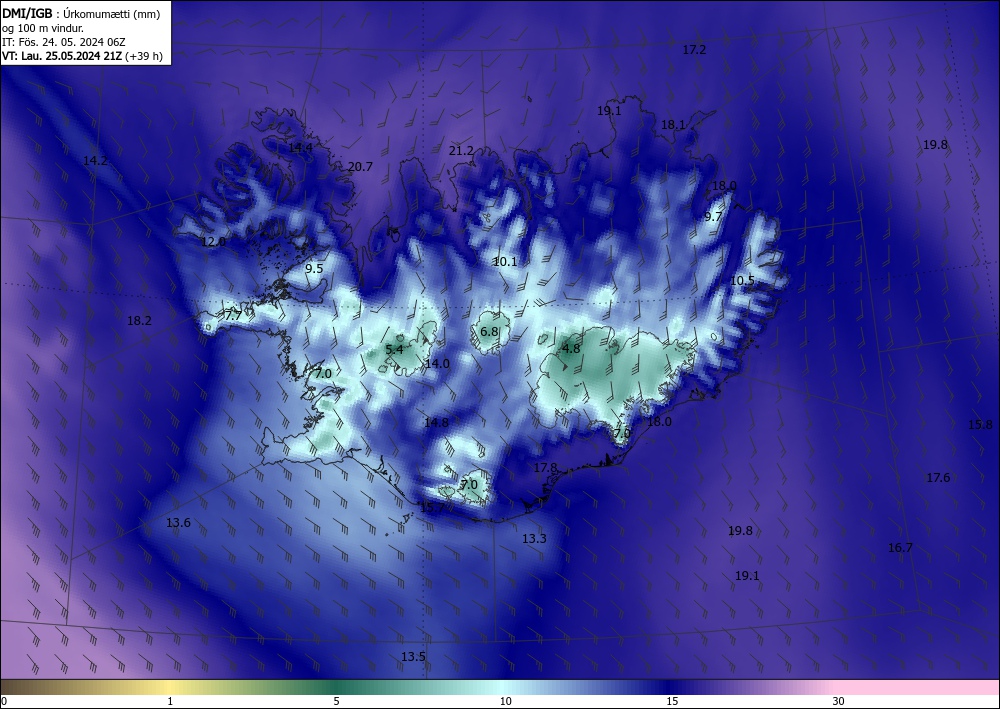Click the map value 18.2
1000x709 pixels.
pyautogui.click(x=139, y=321)
